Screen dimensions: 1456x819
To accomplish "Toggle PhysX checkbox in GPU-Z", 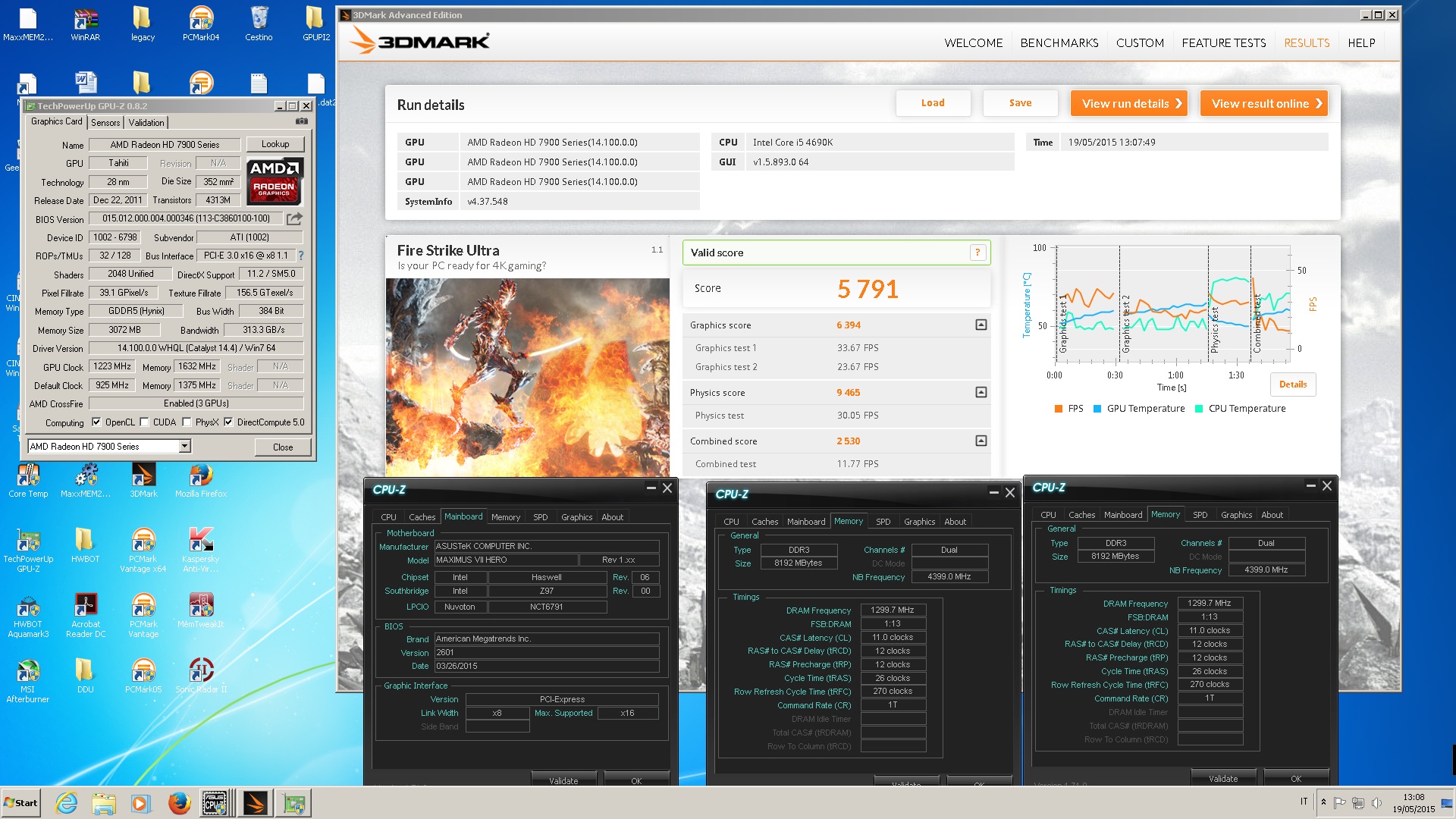I will (x=187, y=422).
